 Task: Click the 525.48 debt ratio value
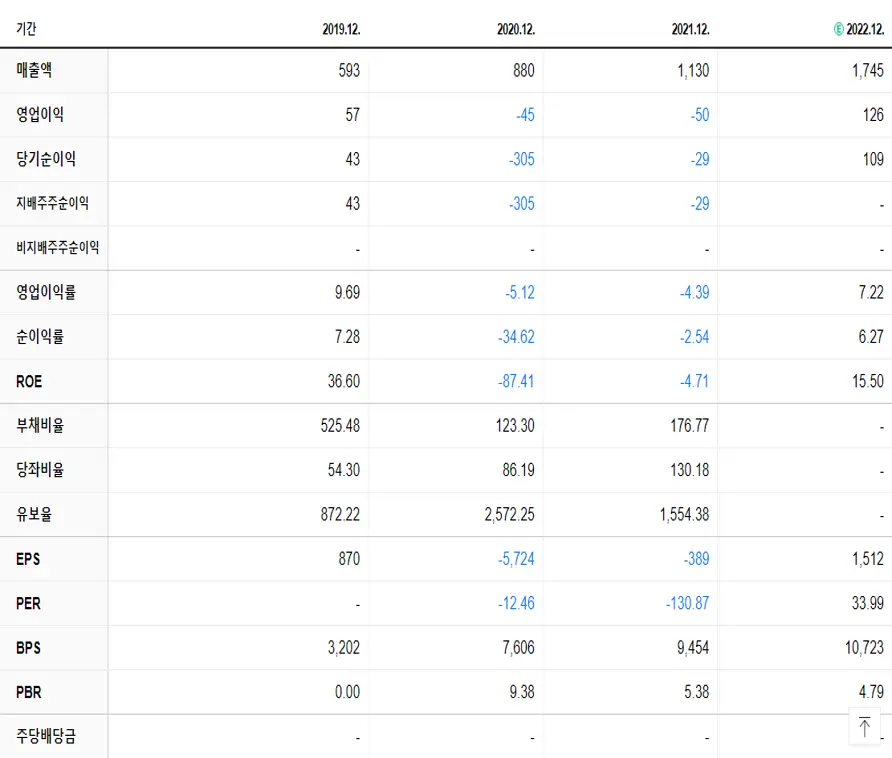tap(340, 425)
